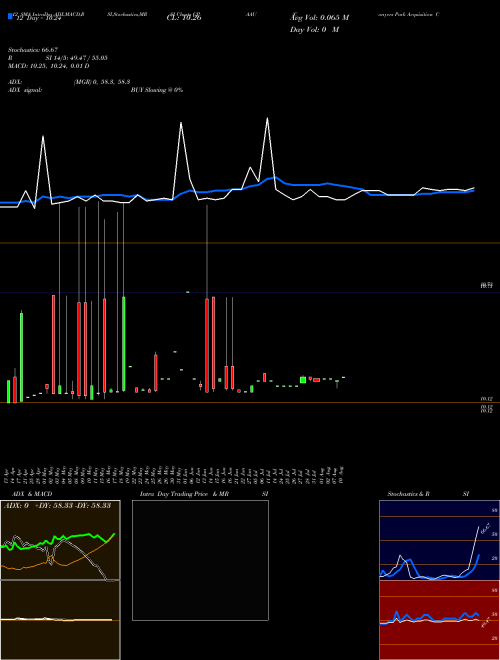
Task: Click the lower MACD sub-chart panel
Action: click(x=60, y=620)
